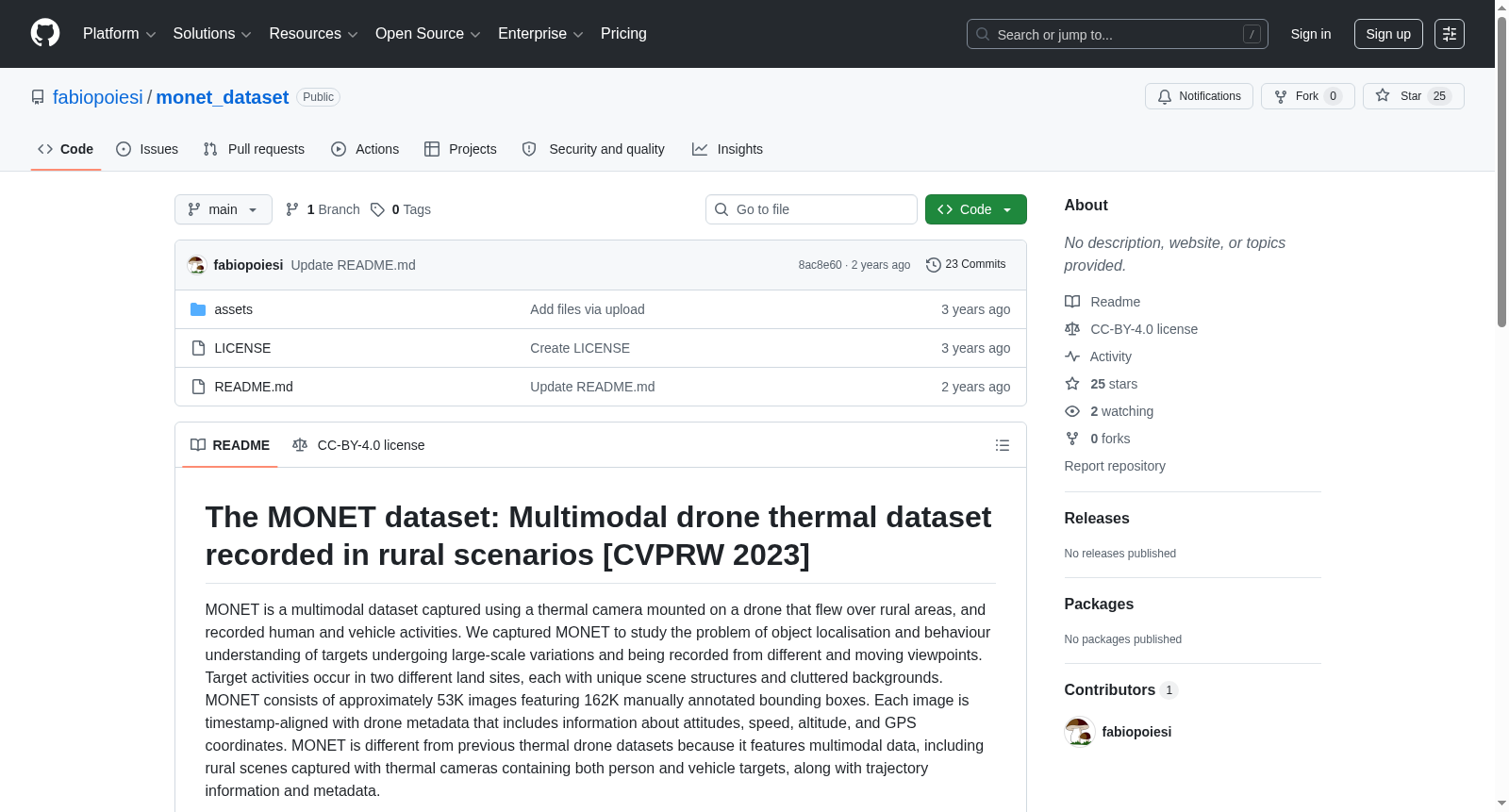Click the Sign in link

[x=1311, y=34]
